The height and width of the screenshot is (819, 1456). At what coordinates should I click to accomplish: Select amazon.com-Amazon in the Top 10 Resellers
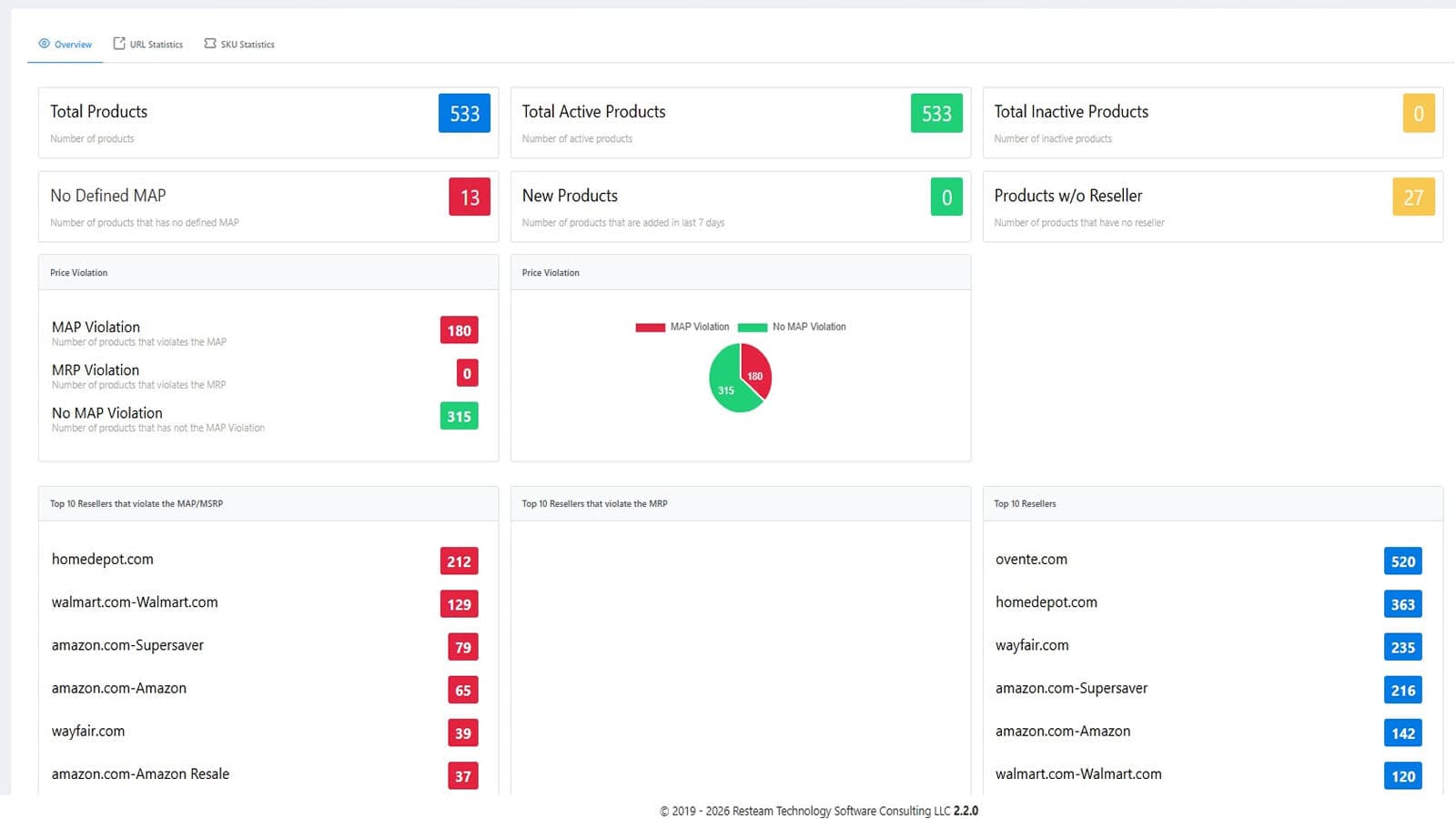[x=1063, y=731]
